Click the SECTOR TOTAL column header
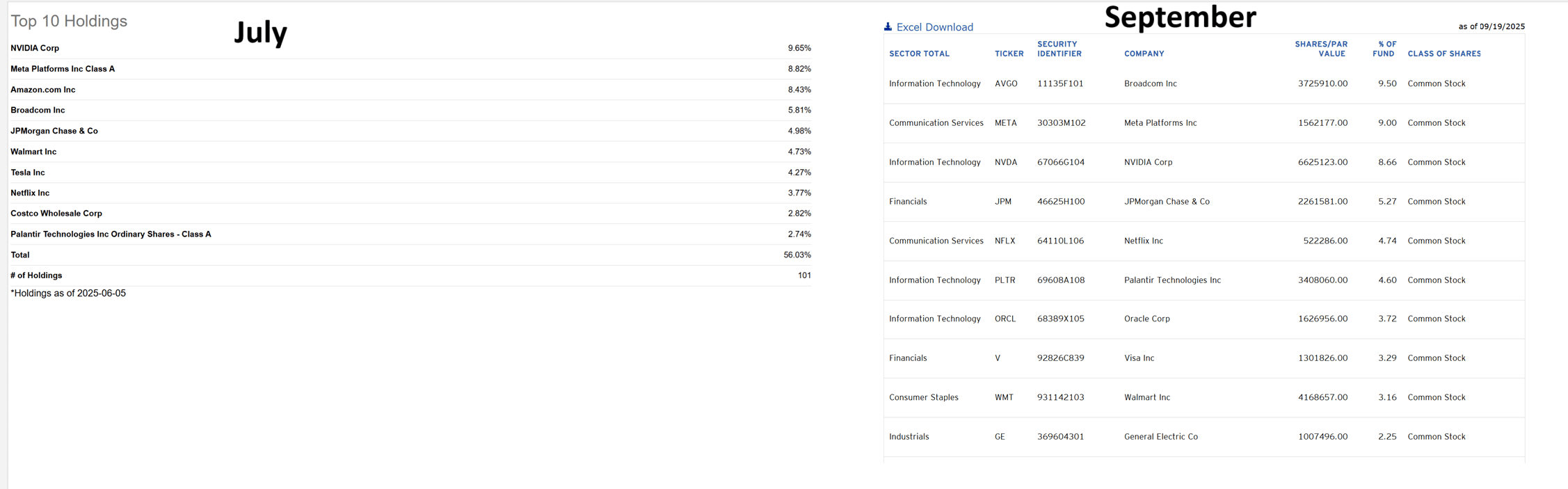 [x=919, y=54]
